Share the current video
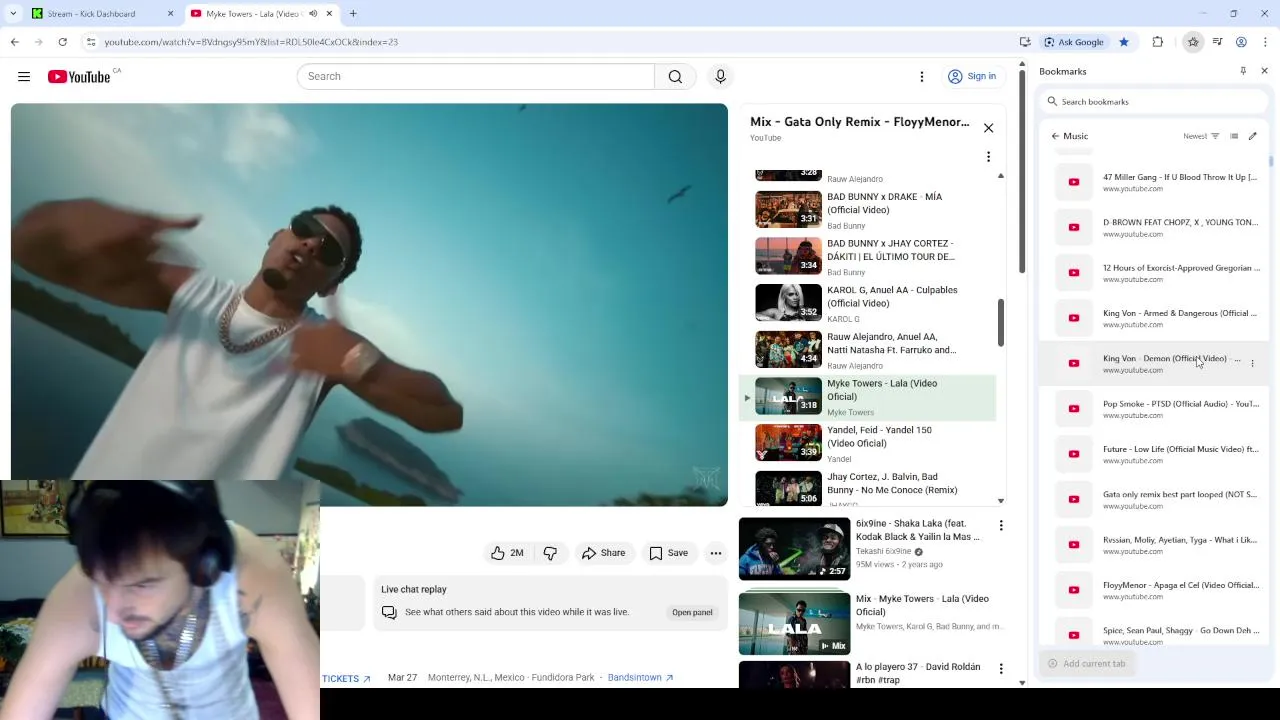 point(603,553)
